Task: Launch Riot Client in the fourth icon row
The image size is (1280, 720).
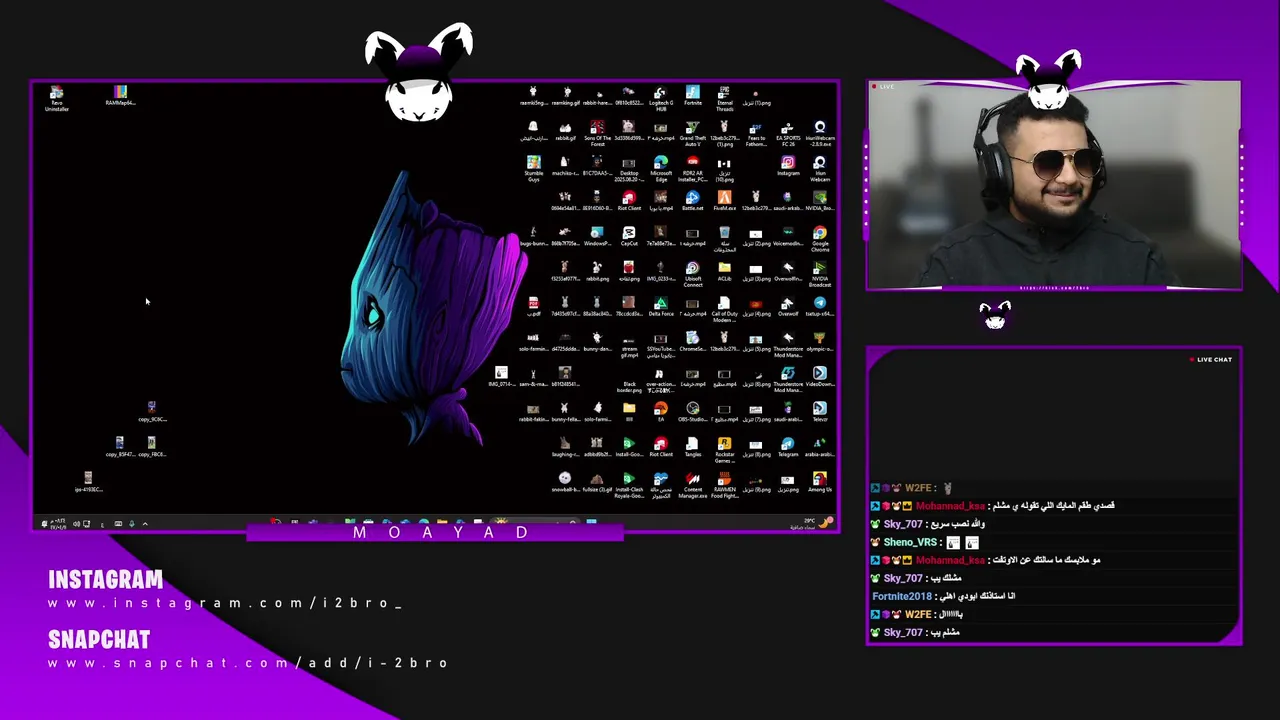Action: pyautogui.click(x=629, y=201)
